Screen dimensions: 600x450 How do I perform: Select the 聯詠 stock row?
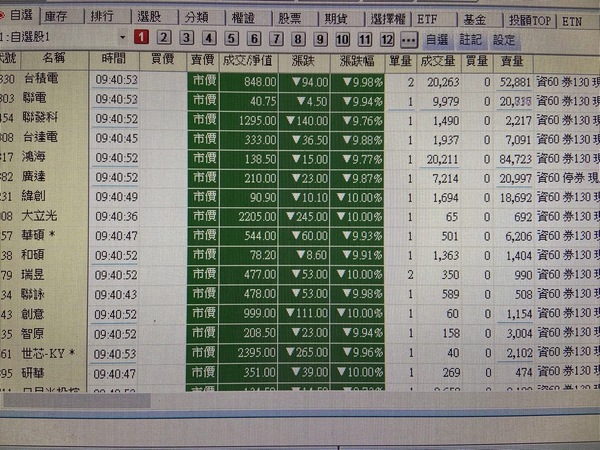click(300, 294)
